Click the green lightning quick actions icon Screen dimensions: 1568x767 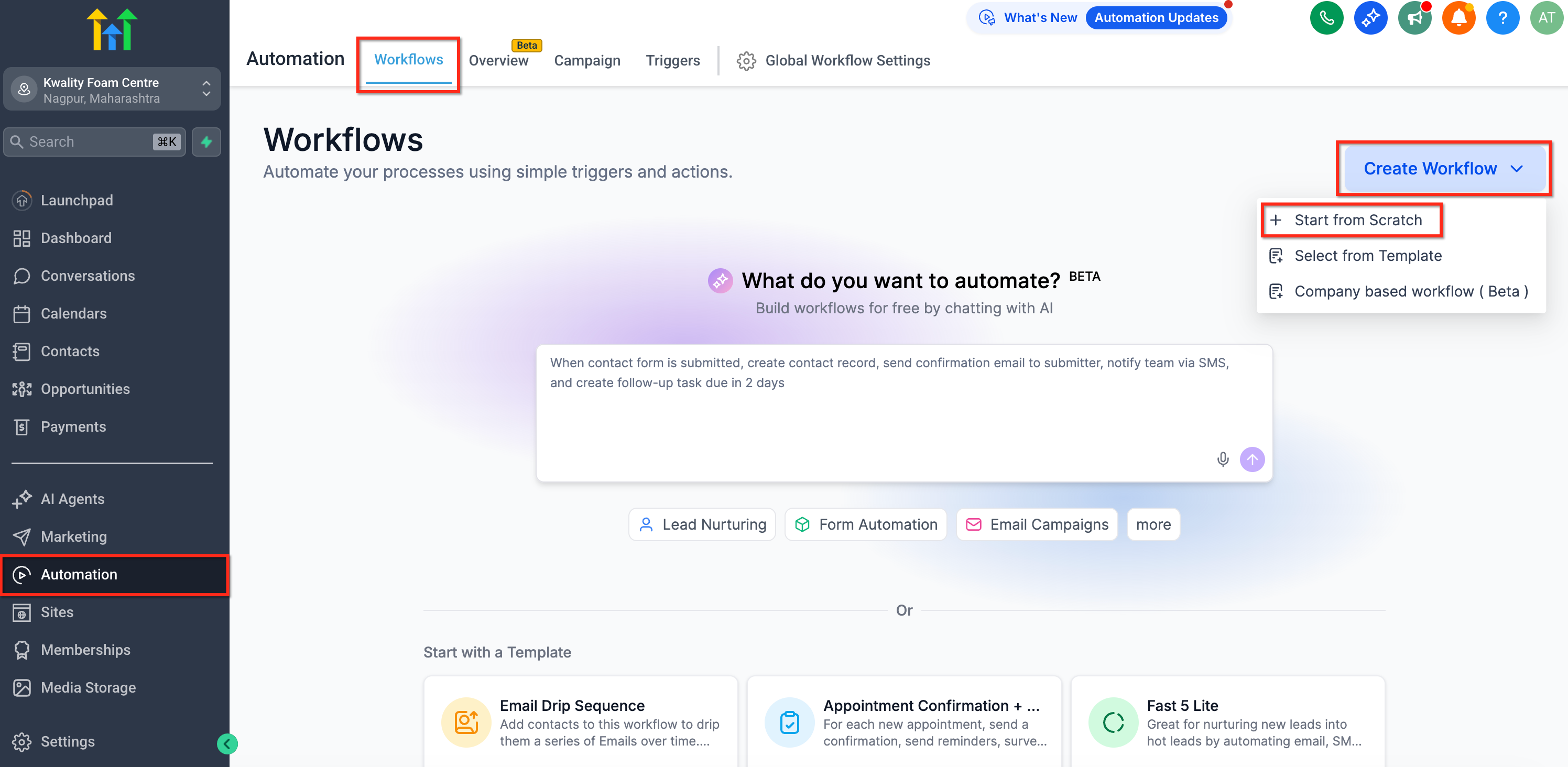(206, 142)
